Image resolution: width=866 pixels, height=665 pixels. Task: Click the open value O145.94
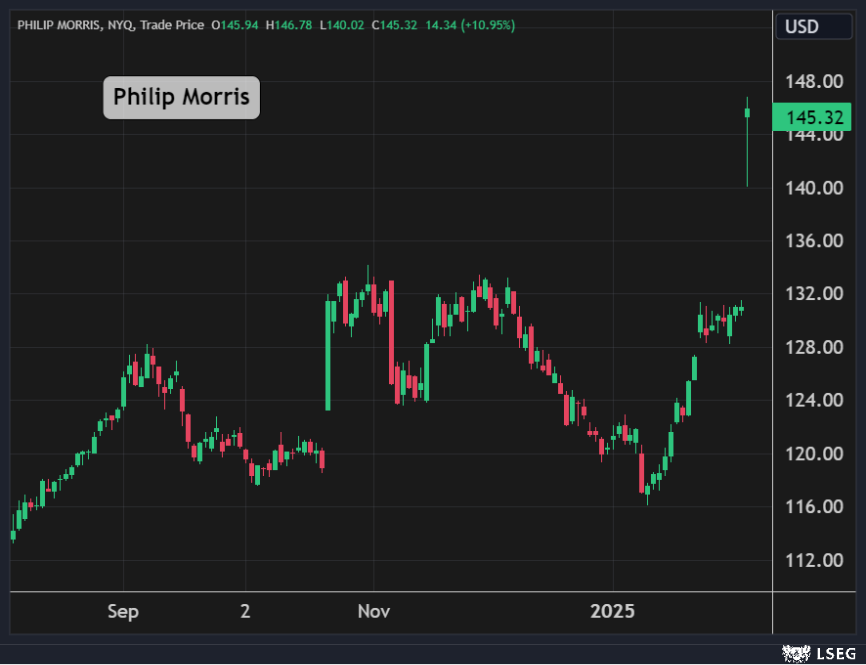tap(235, 25)
